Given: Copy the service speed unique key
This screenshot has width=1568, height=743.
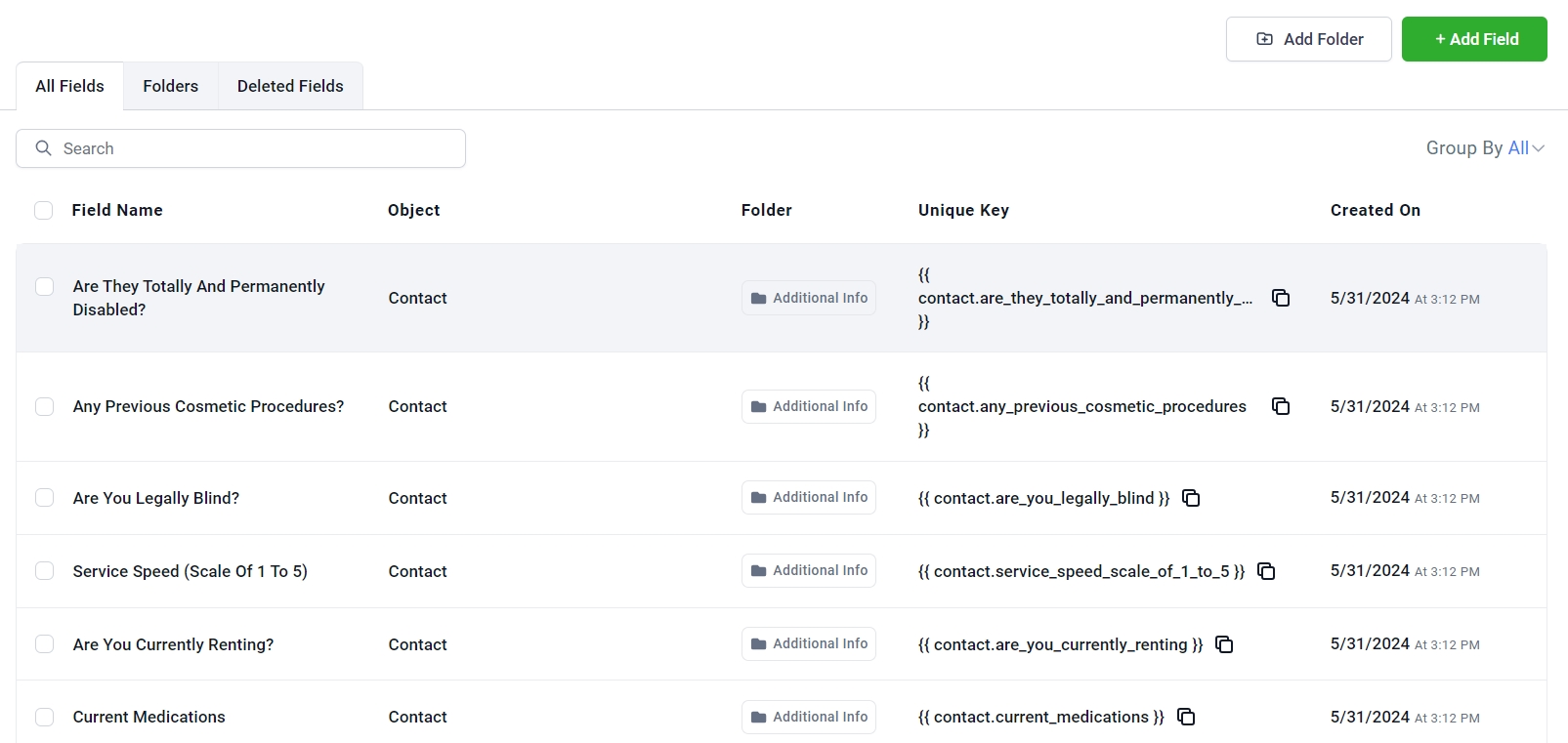Looking at the screenshot, I should click(x=1266, y=571).
